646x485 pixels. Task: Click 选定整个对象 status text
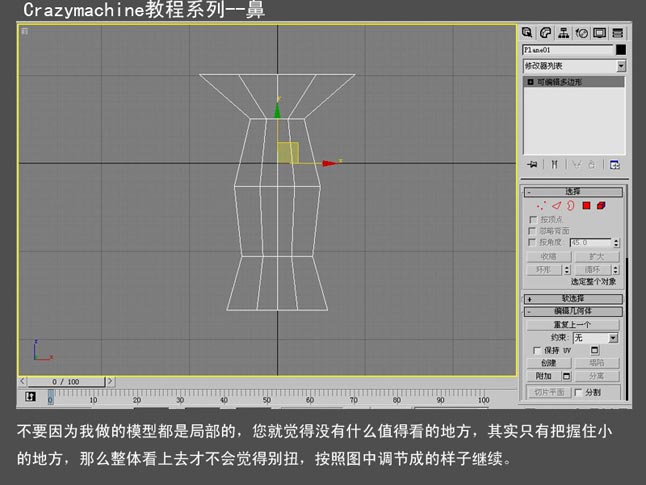coord(593,282)
